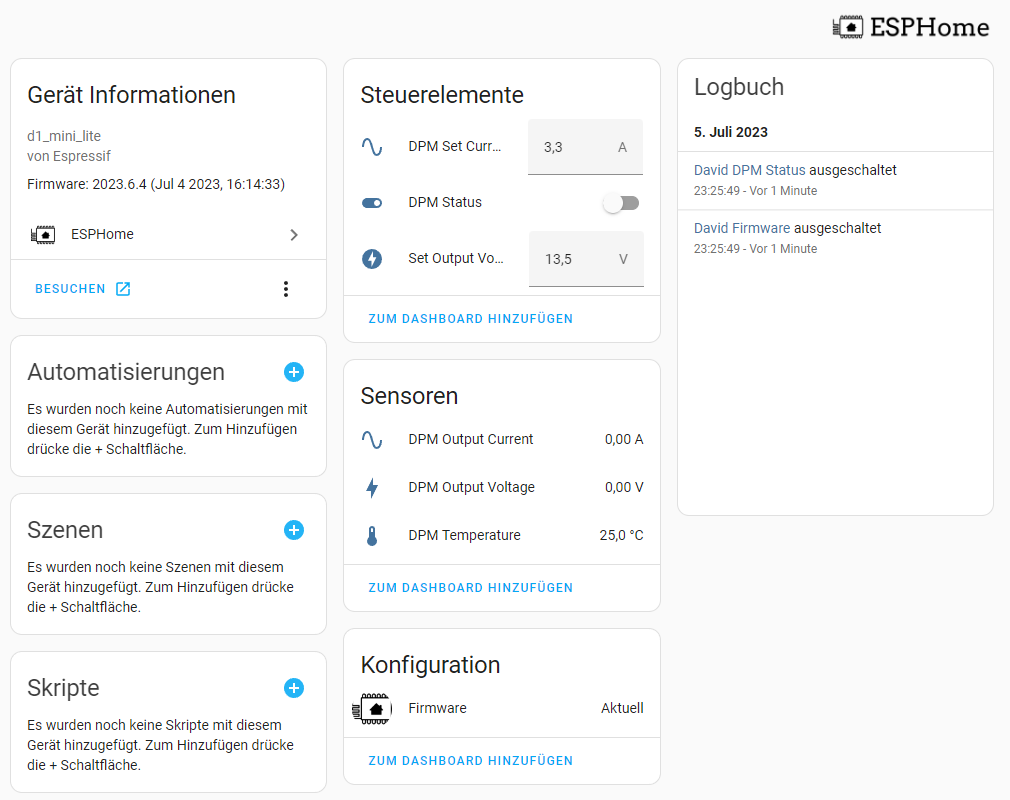
Task: Click the 5. Juli 2023 logbook date
Action: point(730,132)
